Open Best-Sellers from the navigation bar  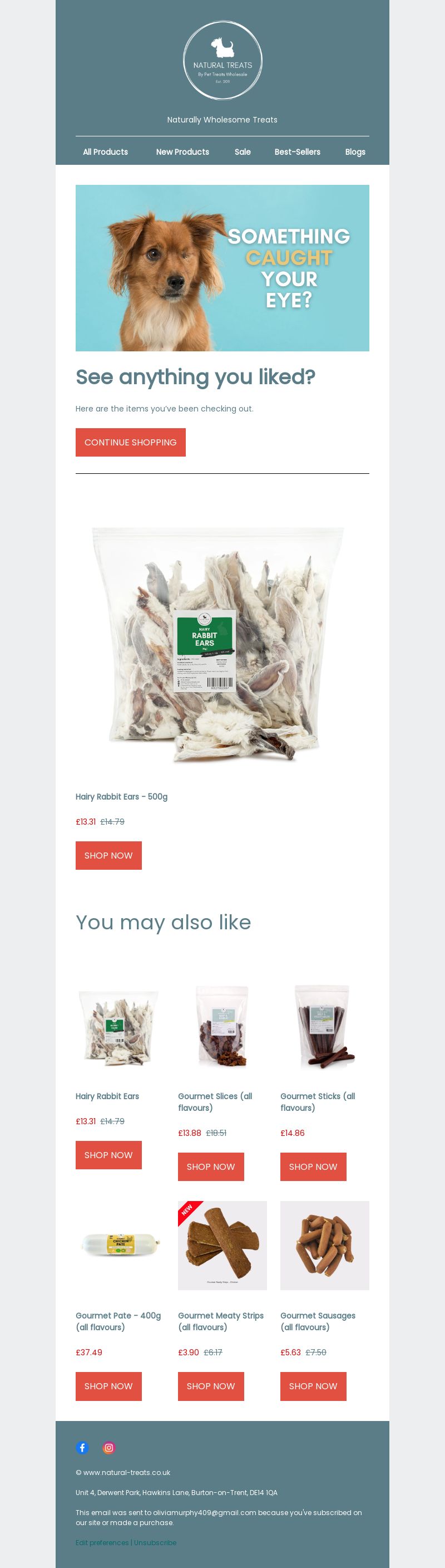coord(297,151)
